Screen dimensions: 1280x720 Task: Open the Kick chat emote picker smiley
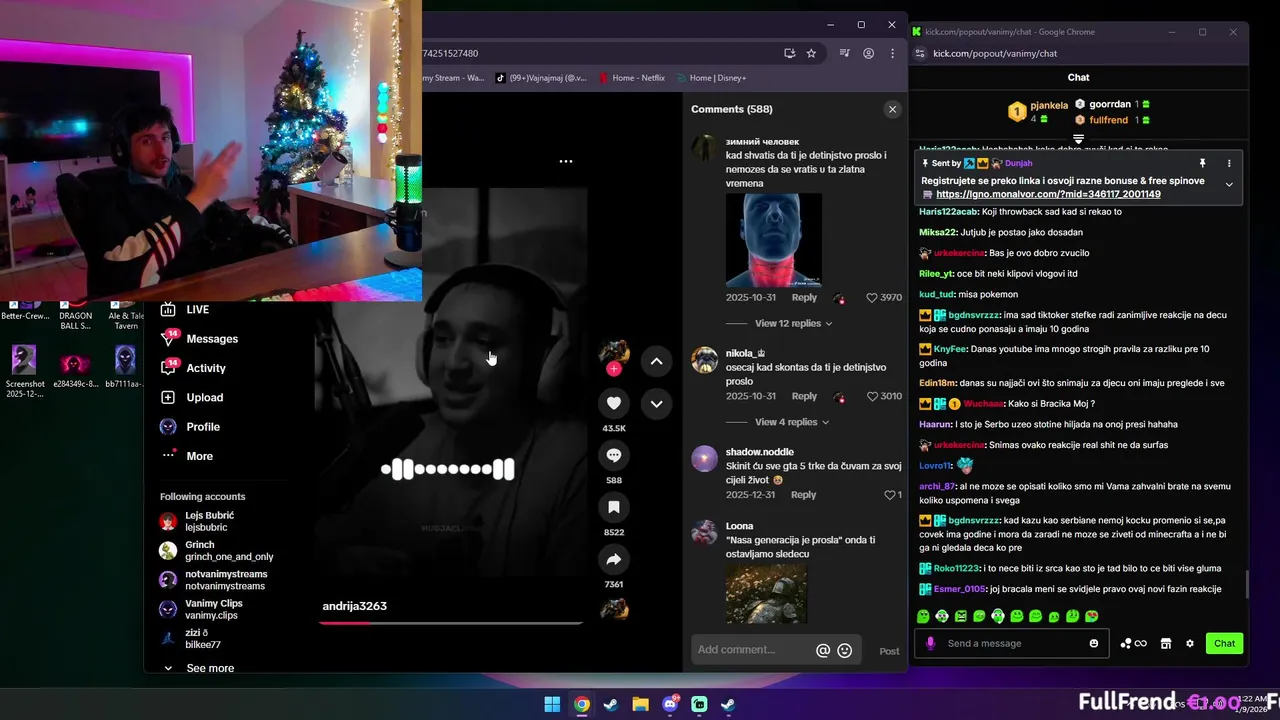pyautogui.click(x=1094, y=643)
